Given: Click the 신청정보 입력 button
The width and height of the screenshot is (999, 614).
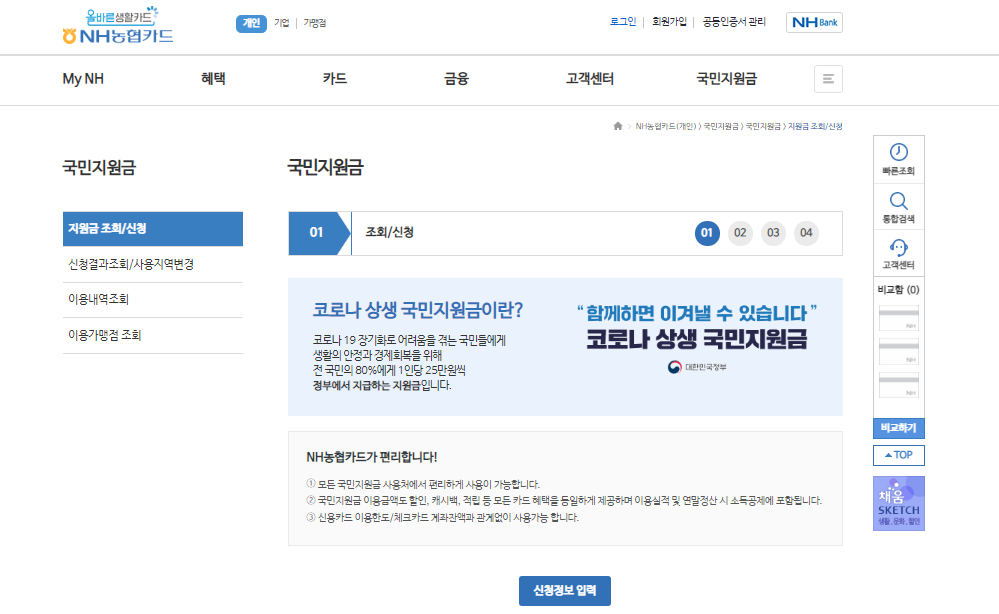Looking at the screenshot, I should [564, 591].
